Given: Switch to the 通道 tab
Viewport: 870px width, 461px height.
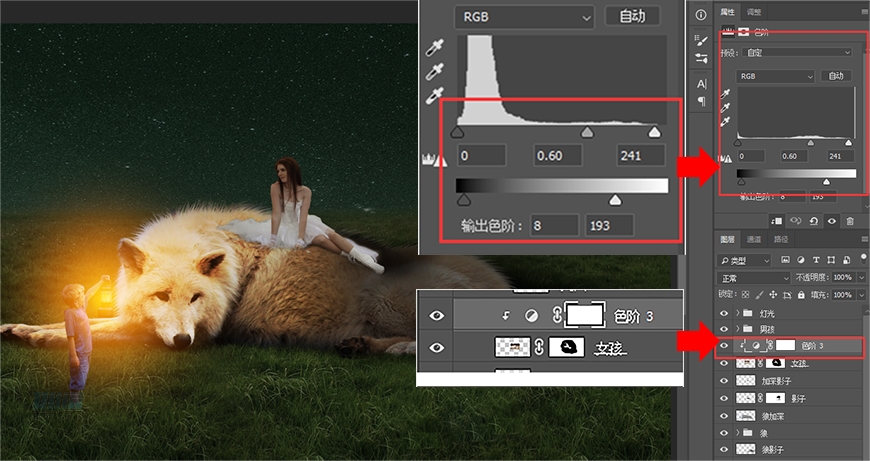Looking at the screenshot, I should pyautogui.click(x=754, y=239).
